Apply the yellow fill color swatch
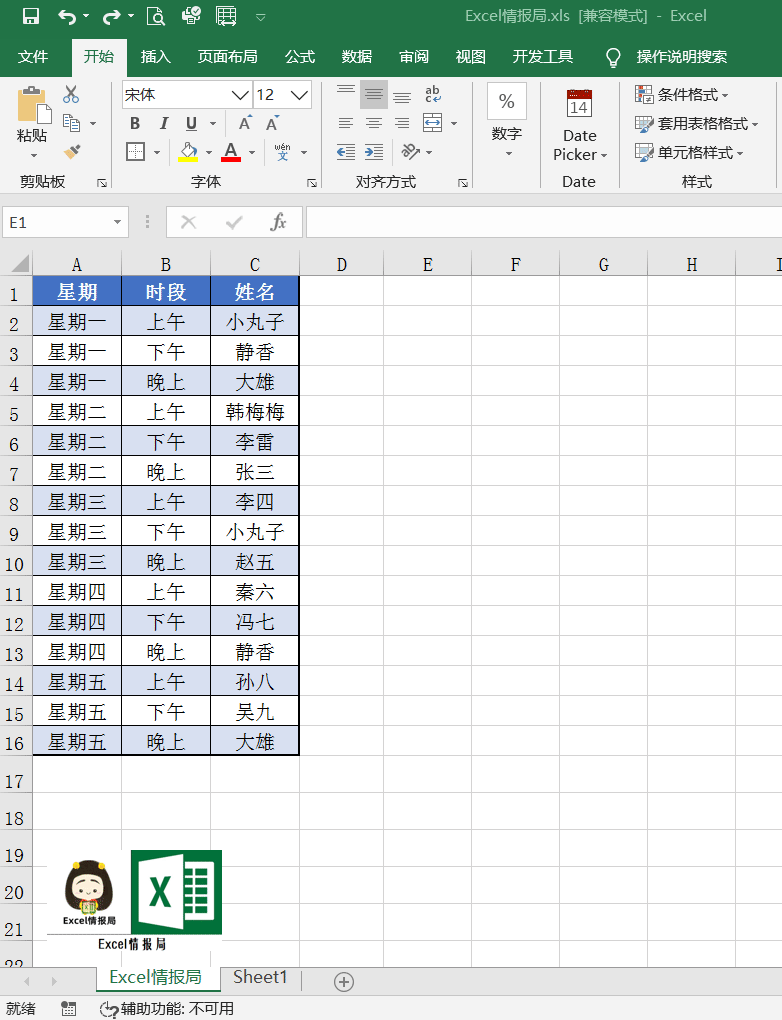This screenshot has height=1020, width=782. coord(187,152)
